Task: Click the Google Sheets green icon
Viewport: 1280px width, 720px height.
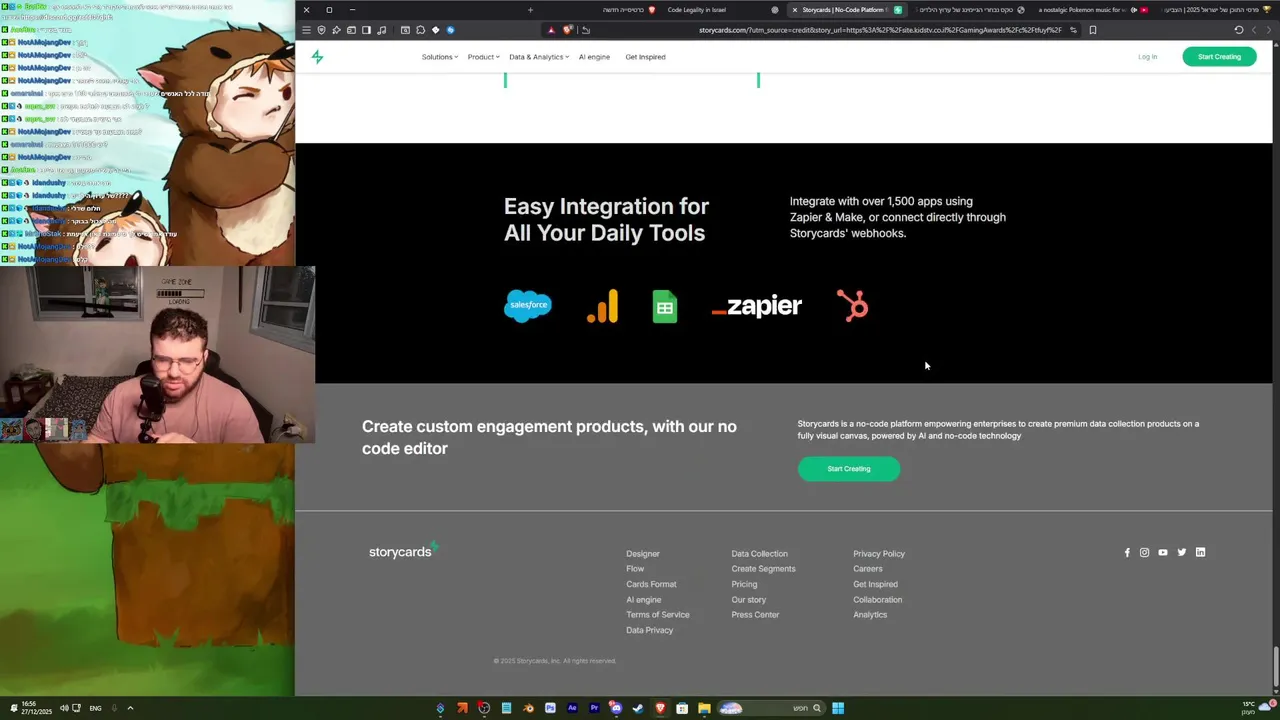Action: coord(665,306)
